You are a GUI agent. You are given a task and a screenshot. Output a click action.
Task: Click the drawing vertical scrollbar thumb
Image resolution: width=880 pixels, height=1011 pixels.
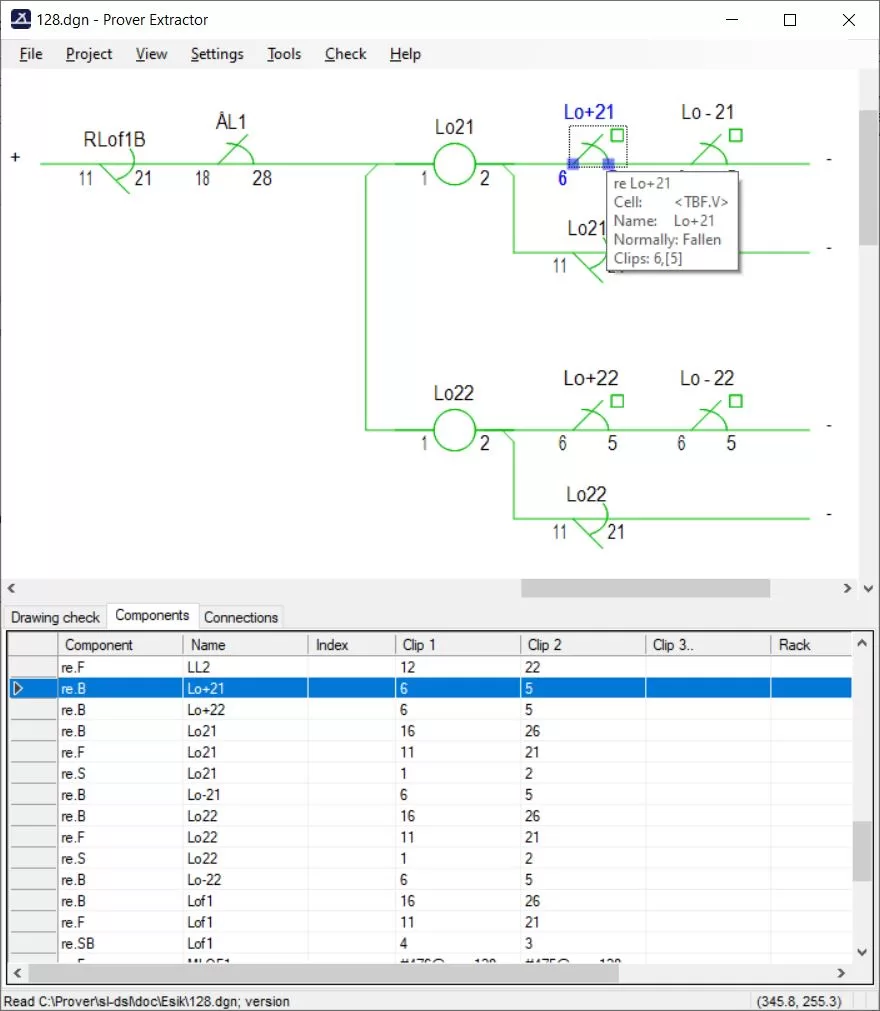click(x=868, y=177)
